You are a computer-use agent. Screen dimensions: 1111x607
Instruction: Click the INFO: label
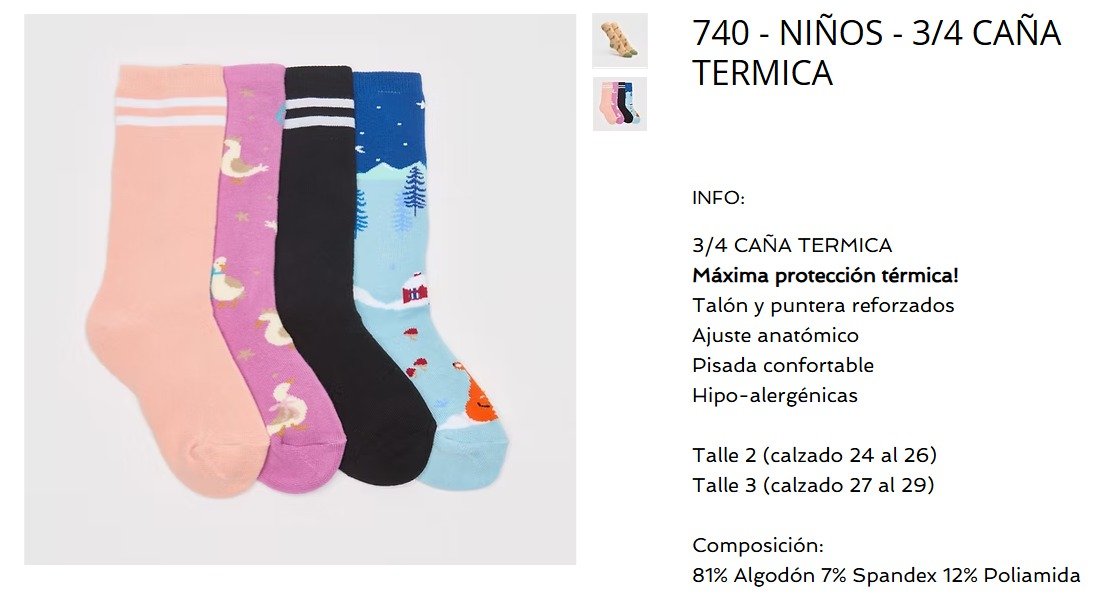718,198
